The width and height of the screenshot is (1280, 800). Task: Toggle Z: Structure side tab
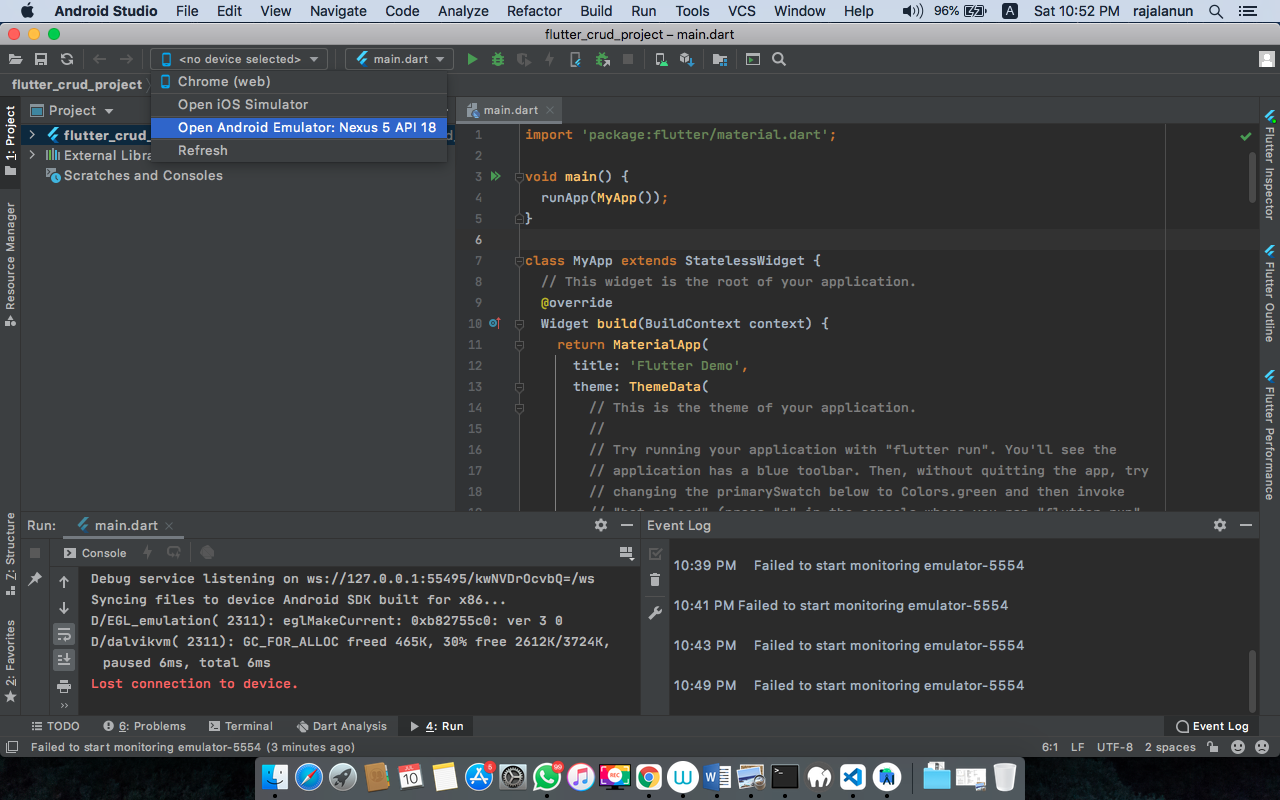[x=10, y=553]
